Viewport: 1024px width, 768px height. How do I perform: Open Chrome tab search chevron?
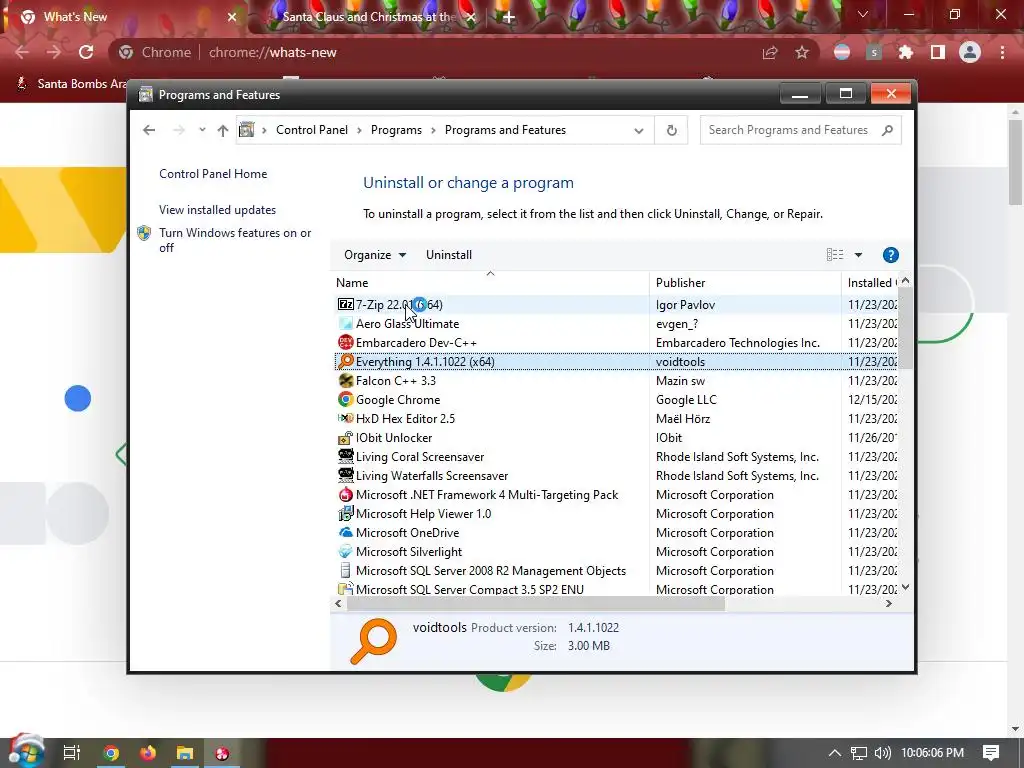pyautogui.click(x=863, y=14)
